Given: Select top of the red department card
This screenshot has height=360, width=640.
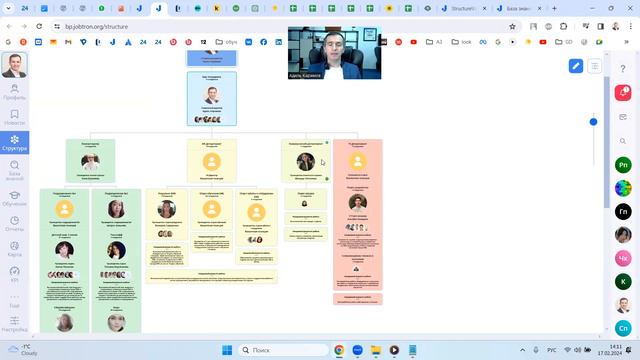Looking at the screenshot, I should coord(358,161).
